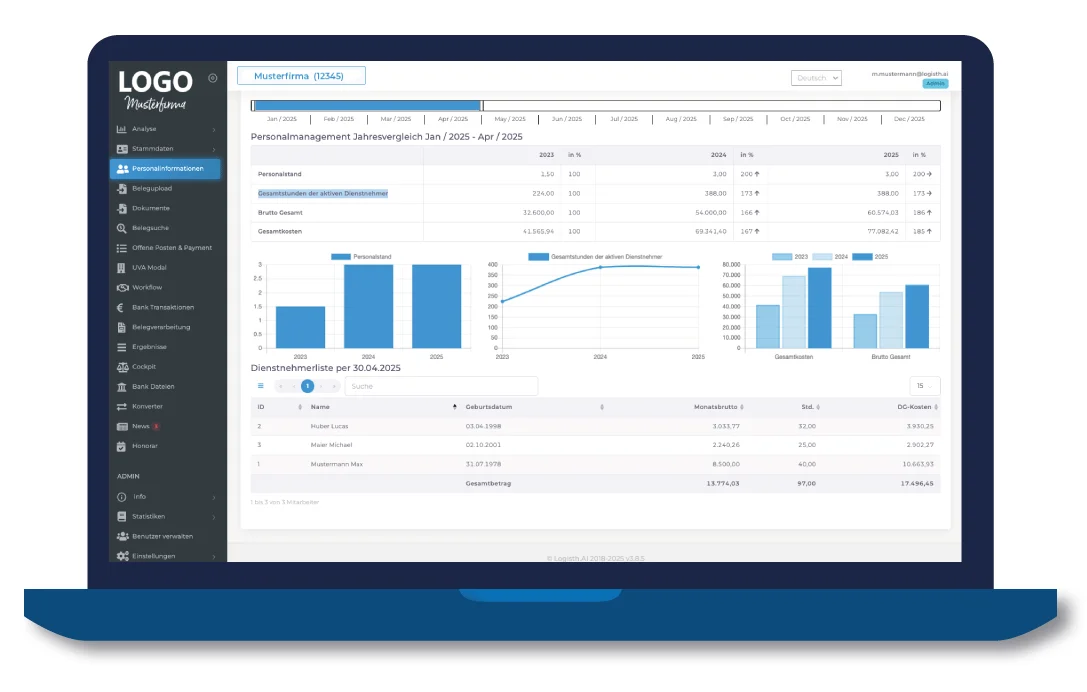Open the Benutzer verwalten users icon
Viewport: 1087px width, 692px height.
123,537
